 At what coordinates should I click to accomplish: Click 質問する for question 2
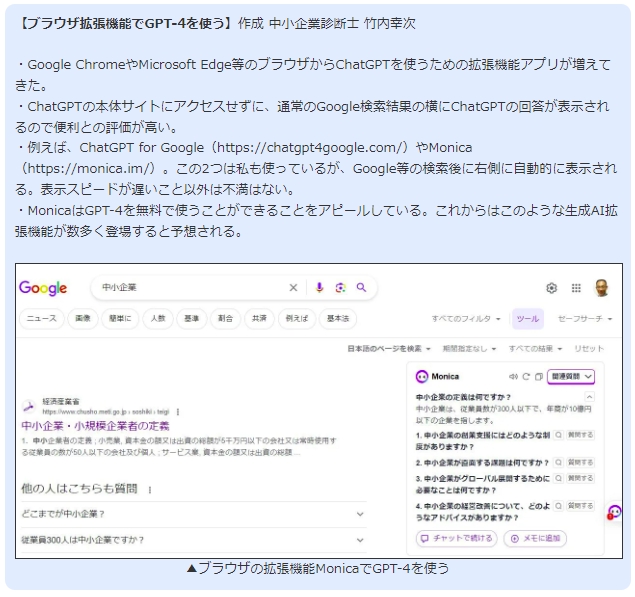coord(580,462)
